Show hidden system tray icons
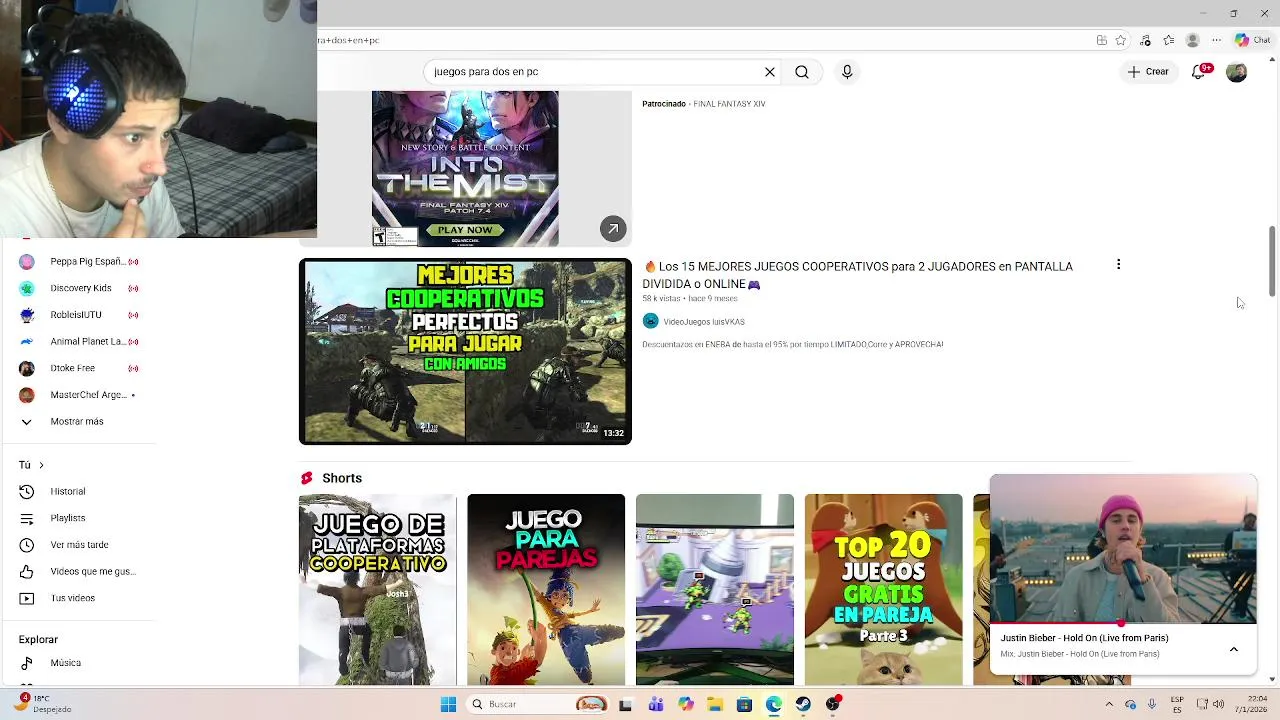Image resolution: width=1280 pixels, height=720 pixels. tap(1109, 704)
